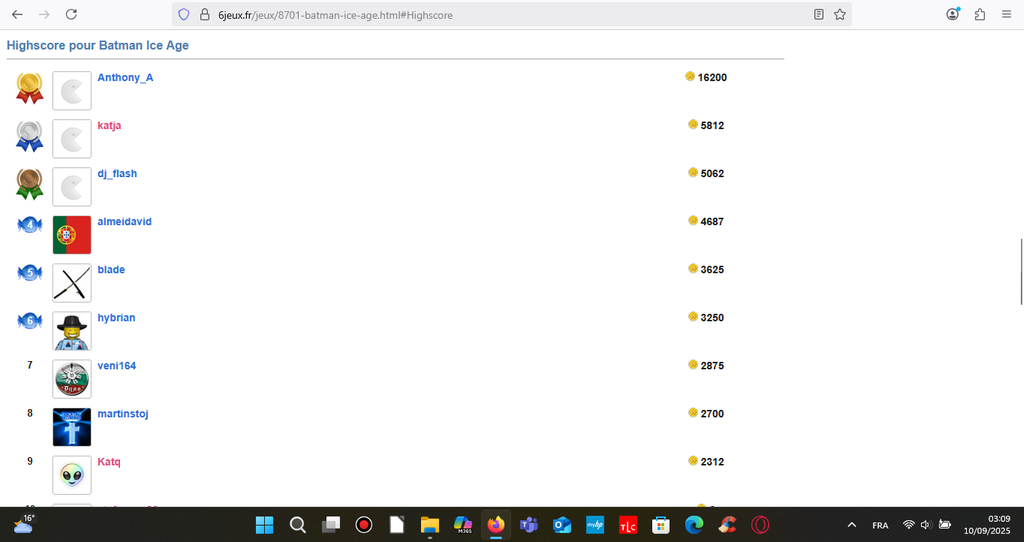Viewport: 1024px width, 542px height.
Task: Click Katq's alien avatar picture
Action: point(72,475)
